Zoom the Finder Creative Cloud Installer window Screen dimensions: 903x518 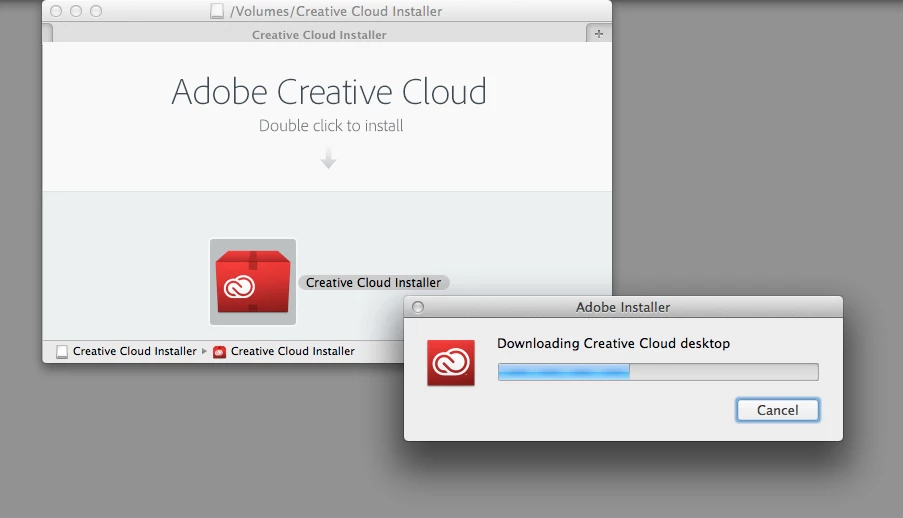tap(96, 11)
